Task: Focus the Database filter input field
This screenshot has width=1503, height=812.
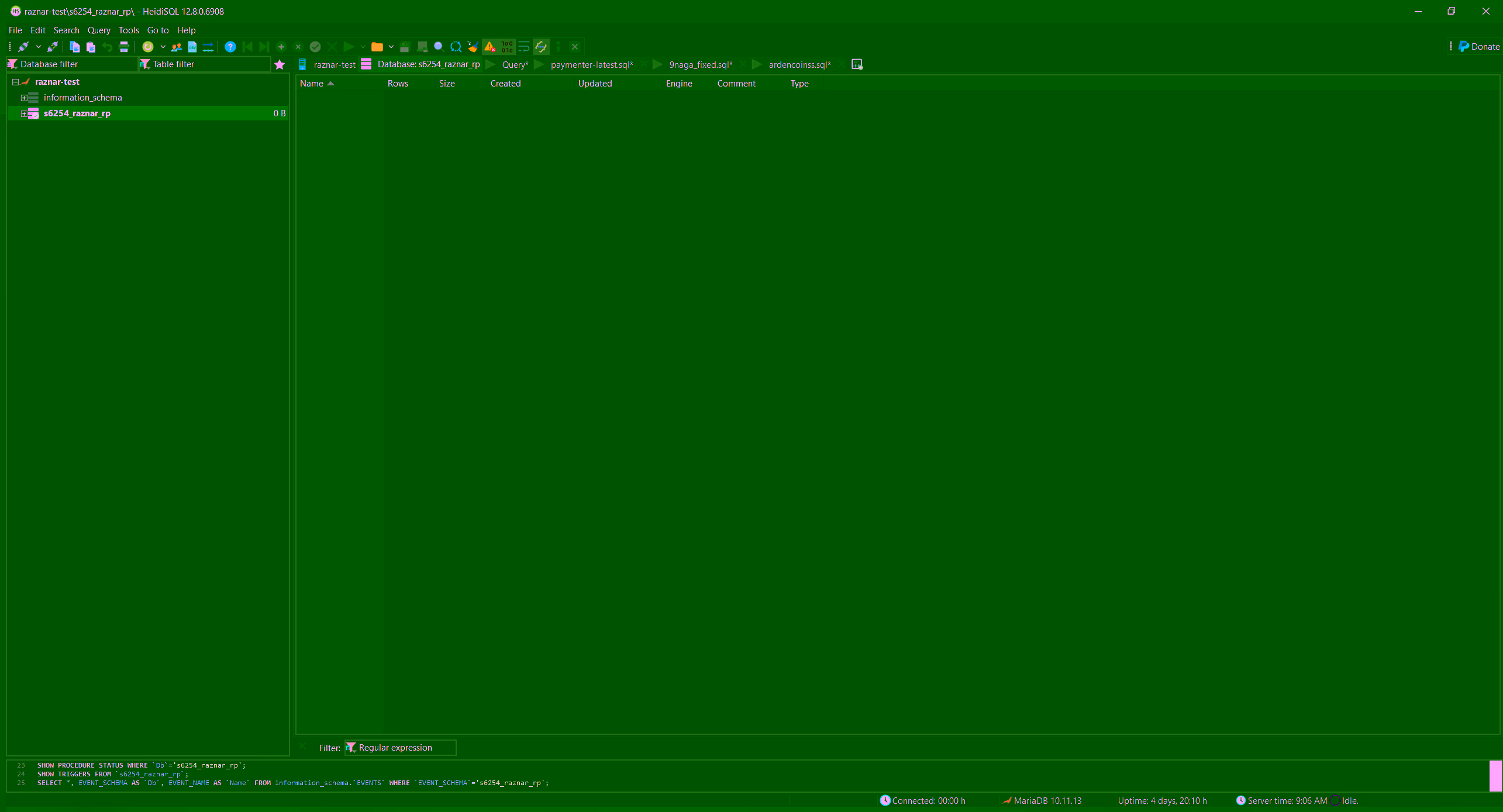Action: [x=72, y=64]
